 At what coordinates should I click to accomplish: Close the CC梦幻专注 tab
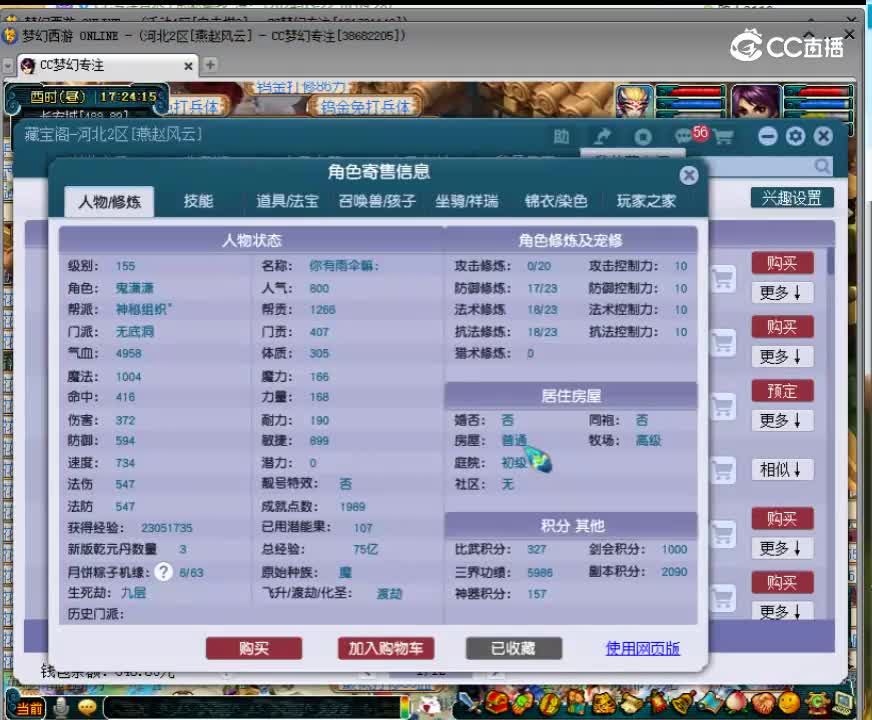point(188,66)
